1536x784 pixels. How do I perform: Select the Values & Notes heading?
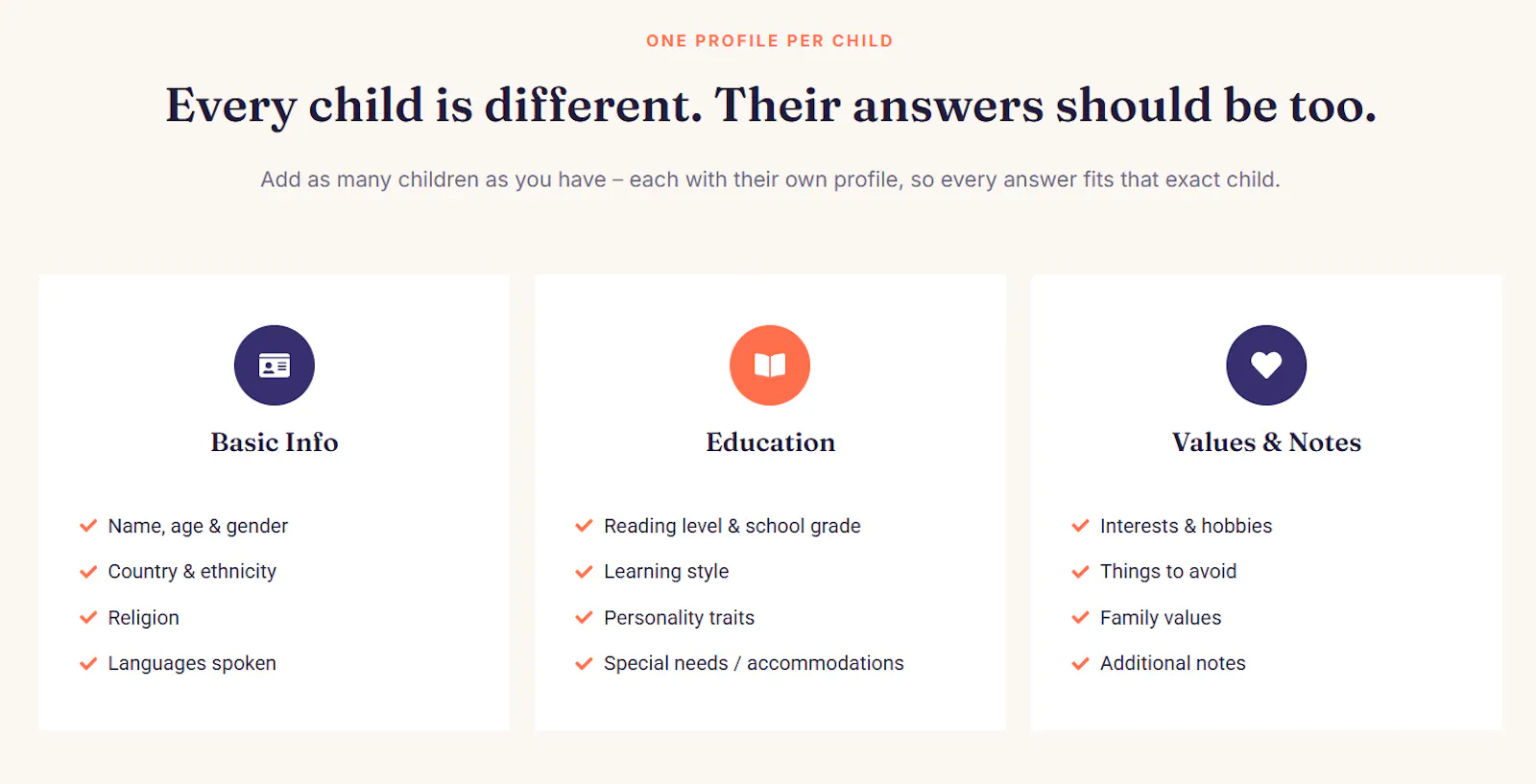tap(1266, 442)
